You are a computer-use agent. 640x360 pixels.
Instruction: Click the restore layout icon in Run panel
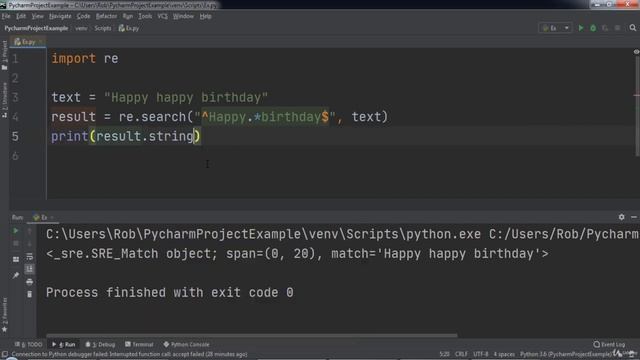(16, 259)
